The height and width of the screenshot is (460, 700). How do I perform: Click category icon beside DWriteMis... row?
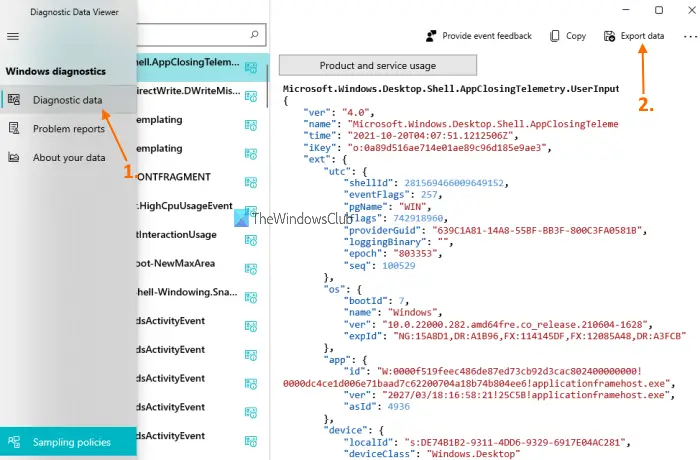[x=251, y=96]
